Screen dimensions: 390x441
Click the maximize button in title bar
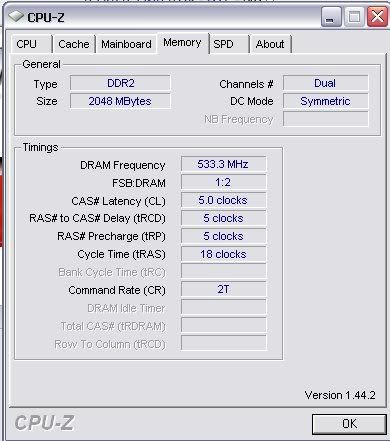354,17
